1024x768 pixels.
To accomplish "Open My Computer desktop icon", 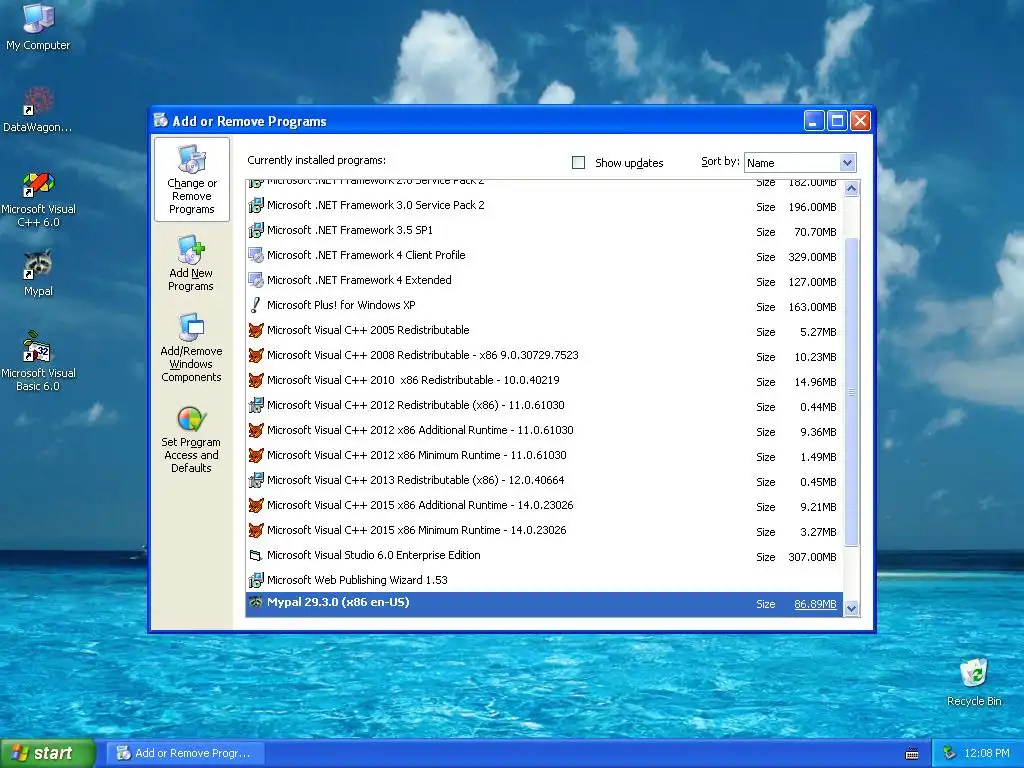I will click(x=38, y=26).
